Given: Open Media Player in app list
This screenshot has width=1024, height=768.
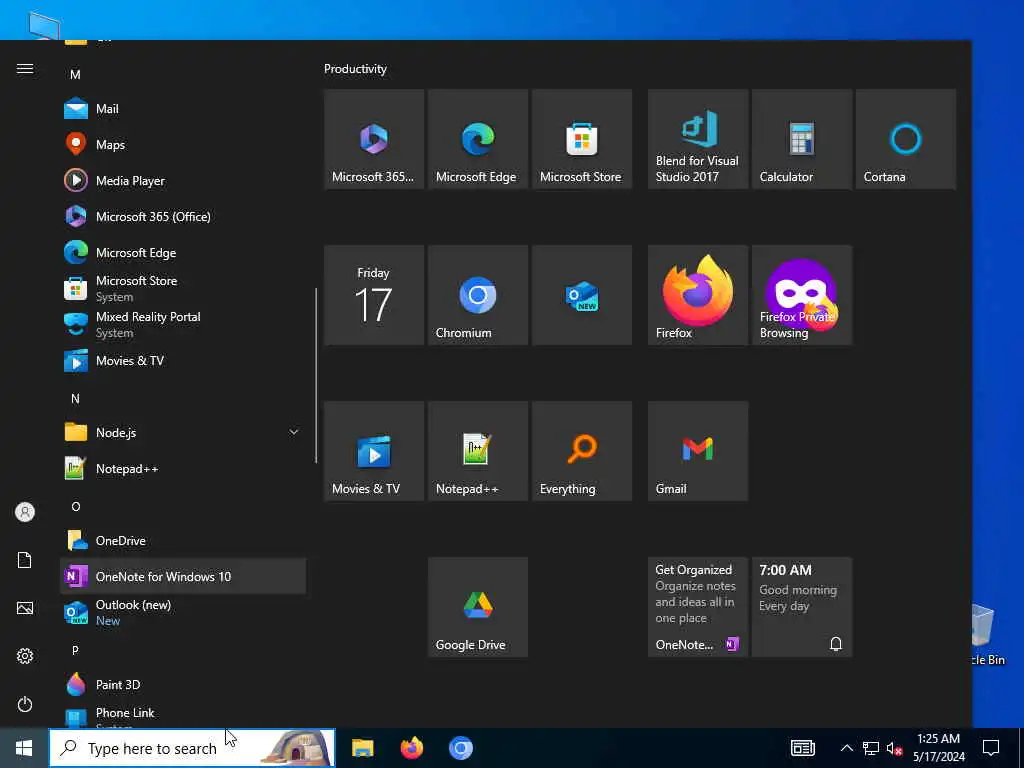Looking at the screenshot, I should (x=183, y=180).
